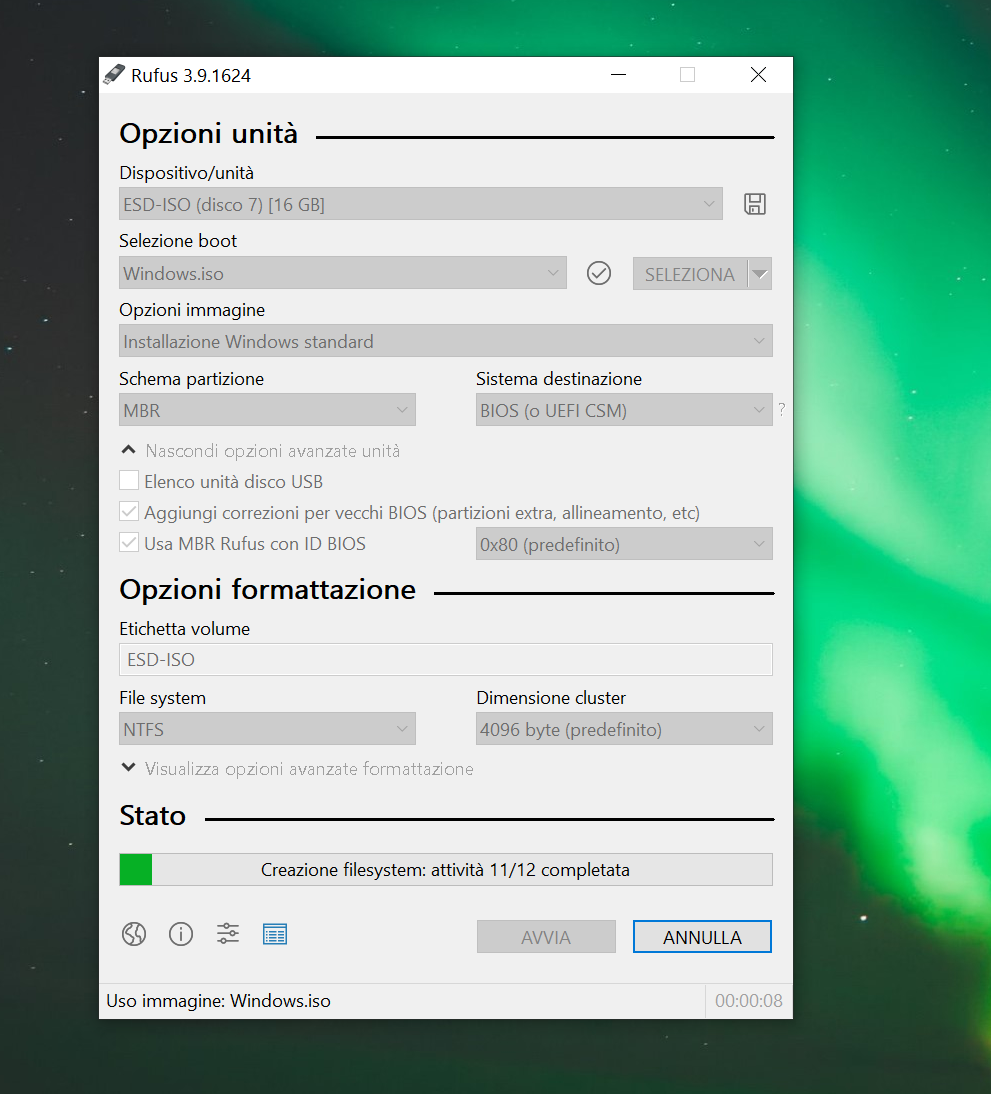Click the question mark help next to Sistema destinazione

coord(782,410)
